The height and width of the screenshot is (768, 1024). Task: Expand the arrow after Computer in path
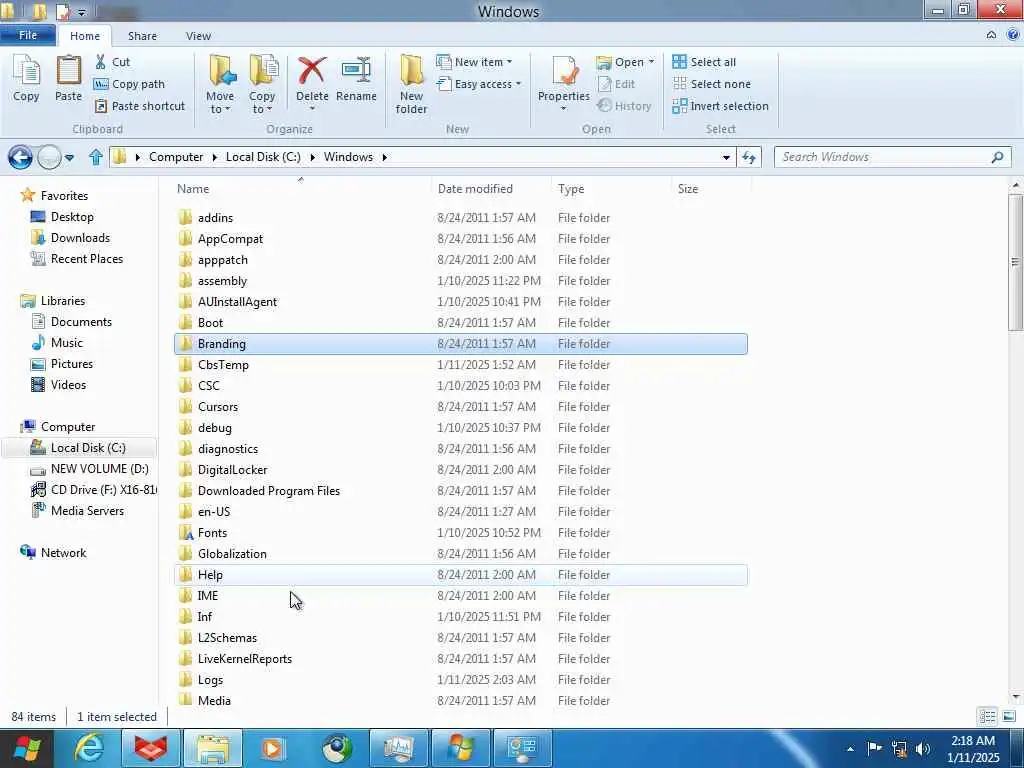pos(214,157)
